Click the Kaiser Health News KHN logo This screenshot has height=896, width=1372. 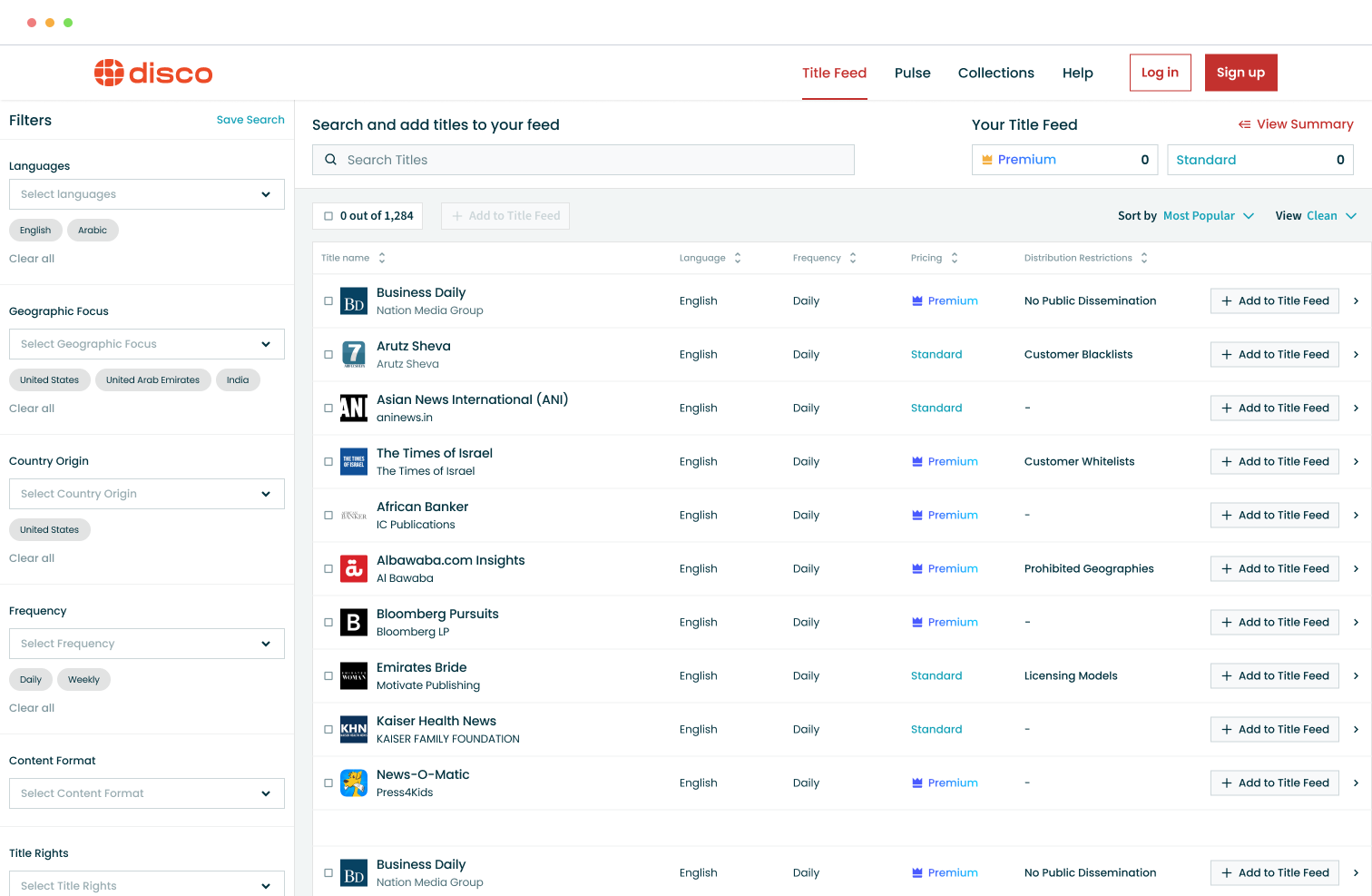pyautogui.click(x=354, y=730)
